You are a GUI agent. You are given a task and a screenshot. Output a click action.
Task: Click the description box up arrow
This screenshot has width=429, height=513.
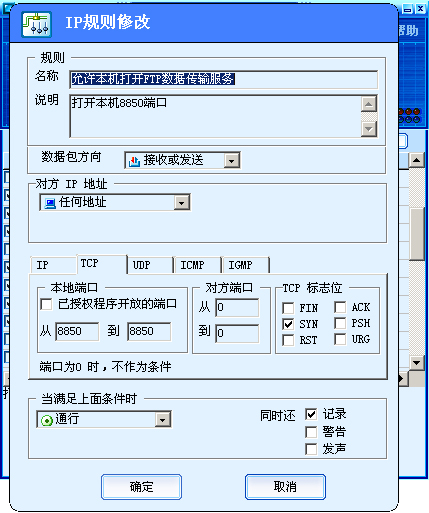coord(369,104)
